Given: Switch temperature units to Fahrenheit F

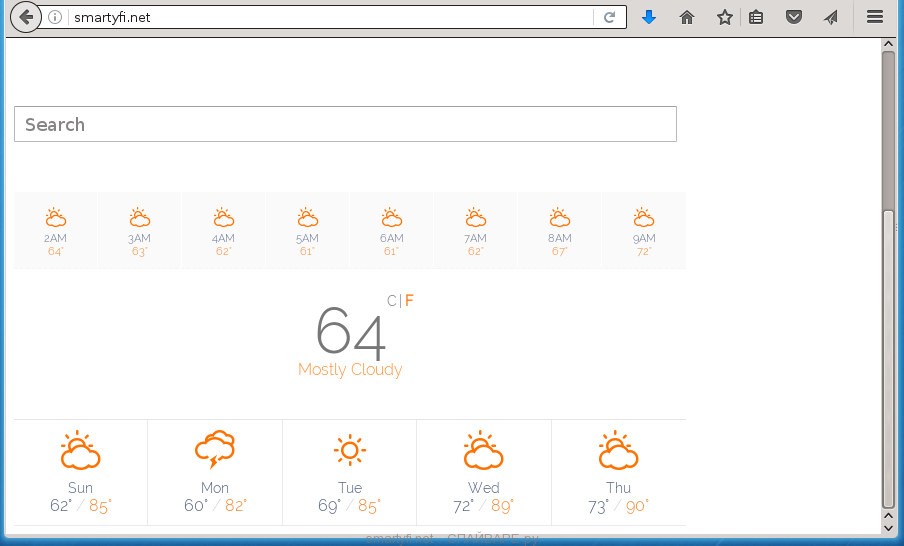Looking at the screenshot, I should coord(409,300).
